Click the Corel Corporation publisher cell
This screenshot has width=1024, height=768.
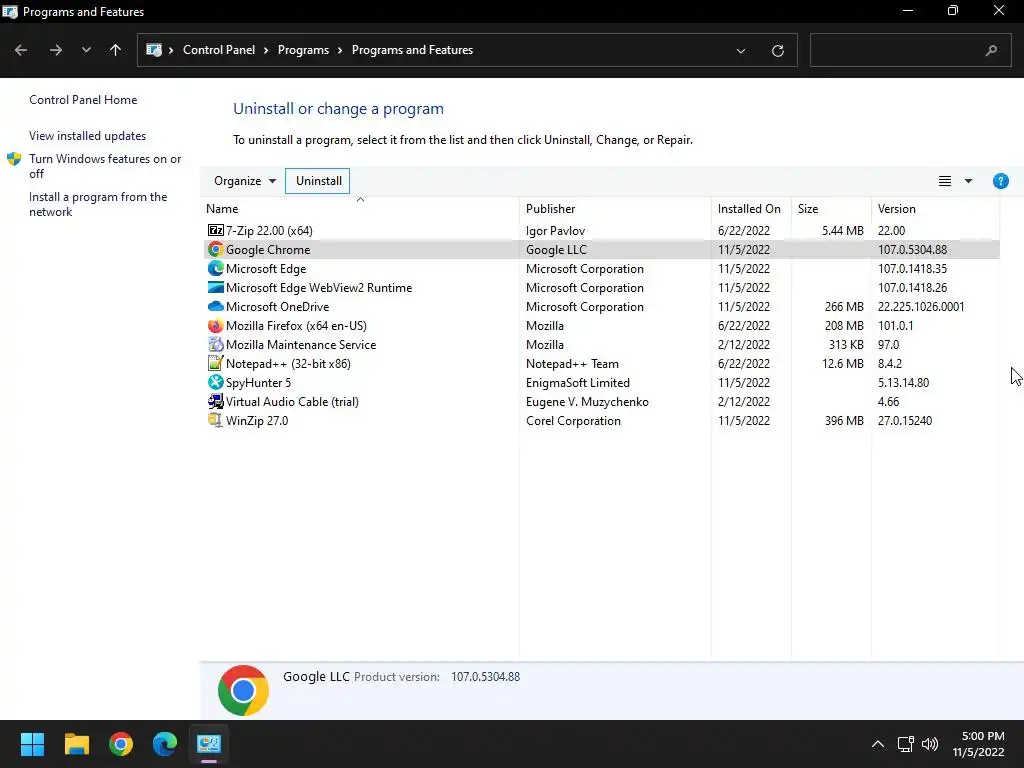coord(573,421)
